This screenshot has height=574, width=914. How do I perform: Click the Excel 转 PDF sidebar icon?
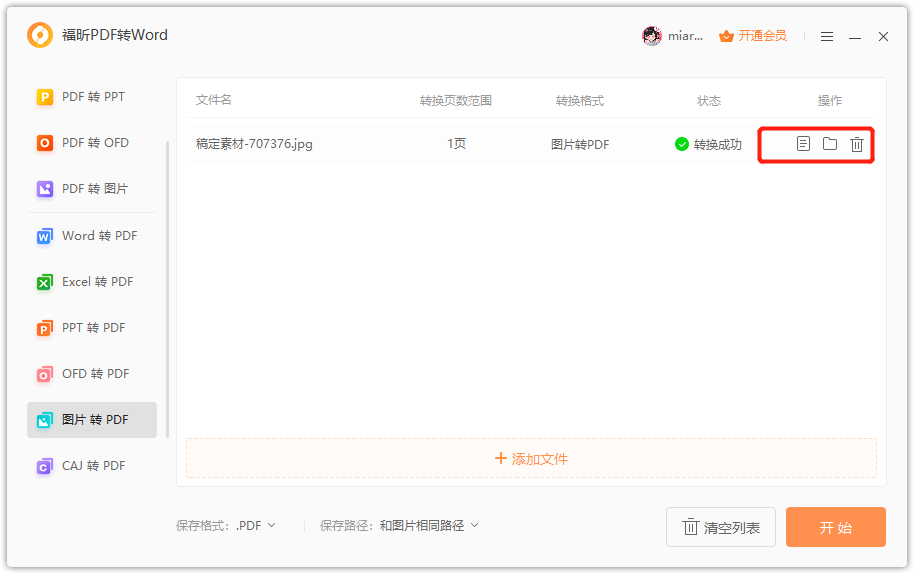click(x=45, y=282)
